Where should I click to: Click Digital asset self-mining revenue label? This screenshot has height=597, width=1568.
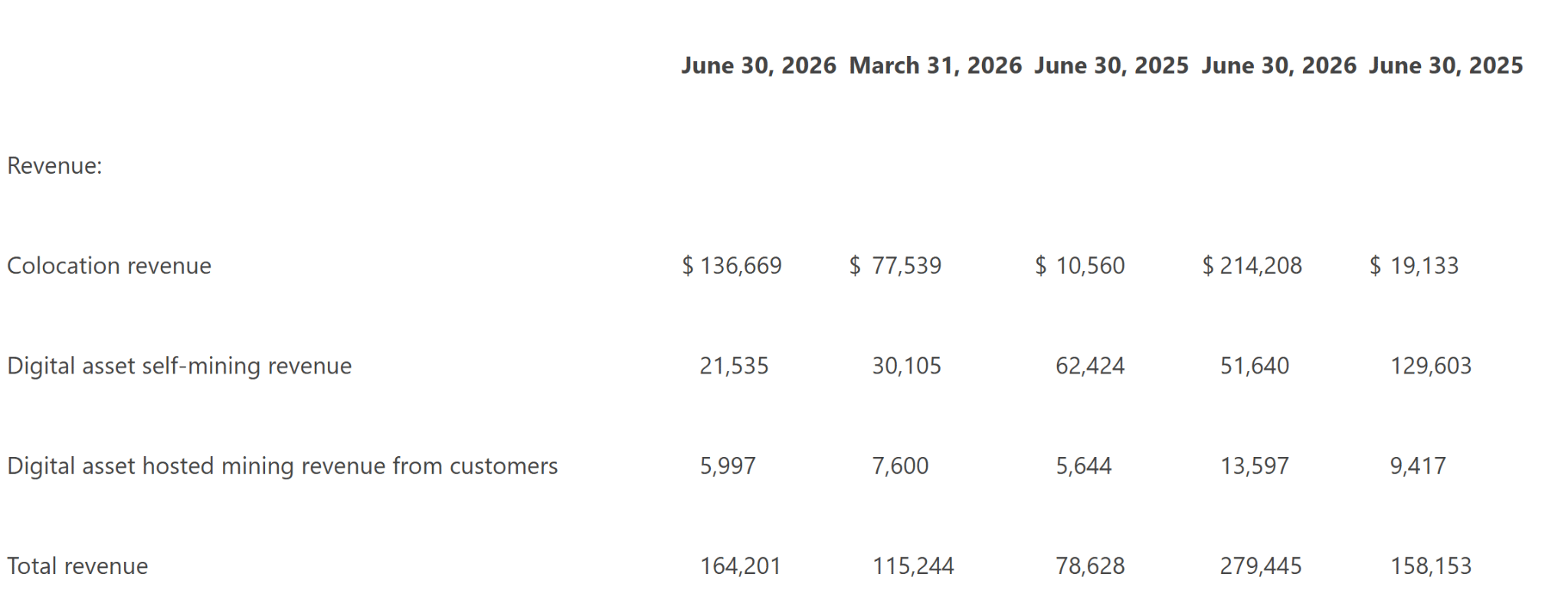click(179, 366)
